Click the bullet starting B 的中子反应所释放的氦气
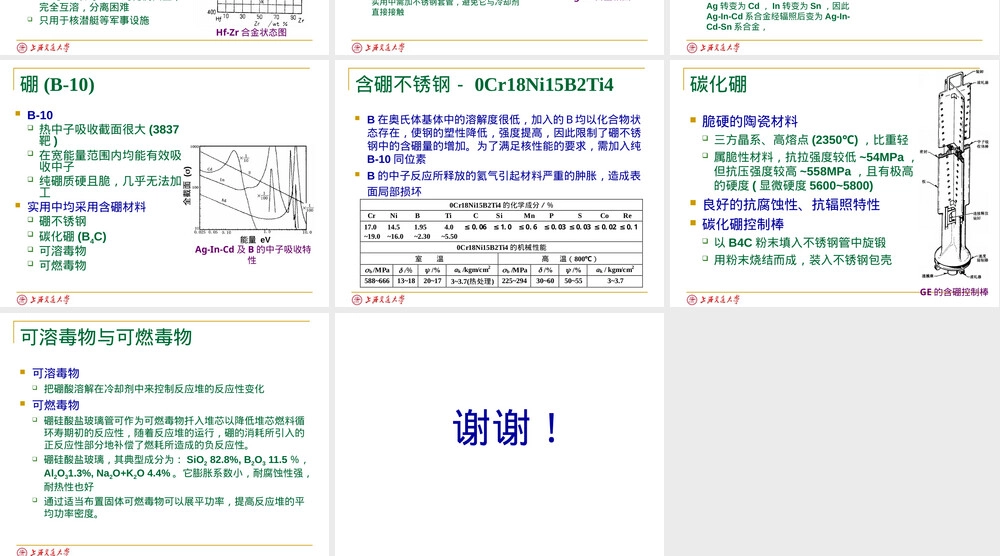The width and height of the screenshot is (1000, 556). 504,184
